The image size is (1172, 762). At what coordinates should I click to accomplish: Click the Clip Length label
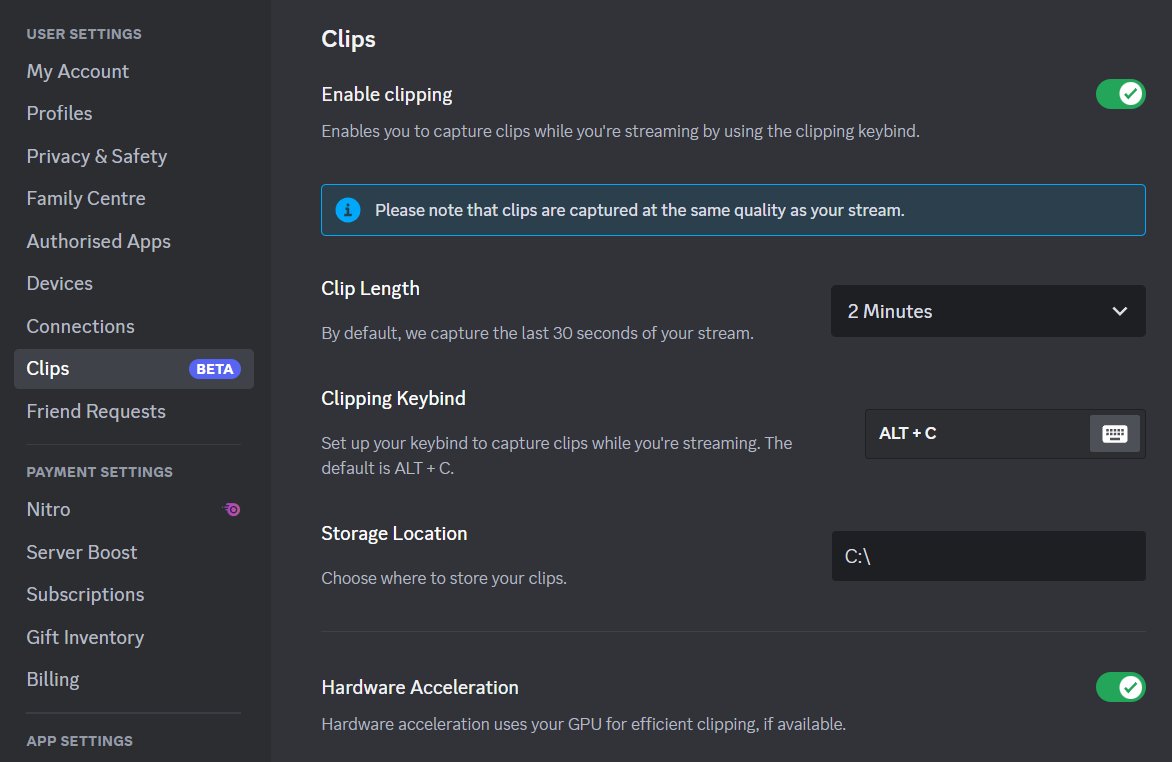tap(370, 289)
